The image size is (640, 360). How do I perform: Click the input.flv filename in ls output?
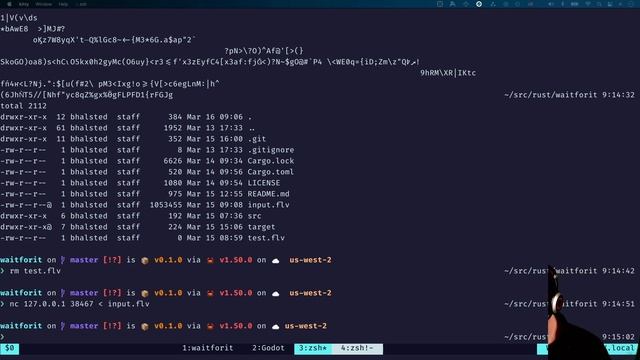(x=268, y=205)
